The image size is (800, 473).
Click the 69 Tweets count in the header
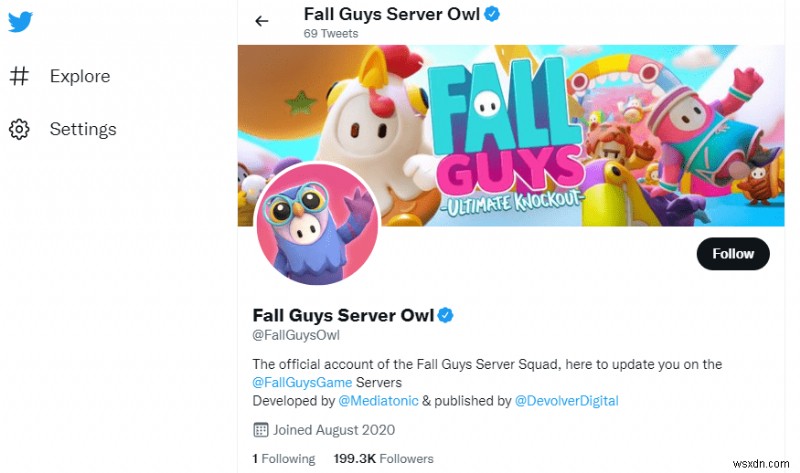point(330,33)
